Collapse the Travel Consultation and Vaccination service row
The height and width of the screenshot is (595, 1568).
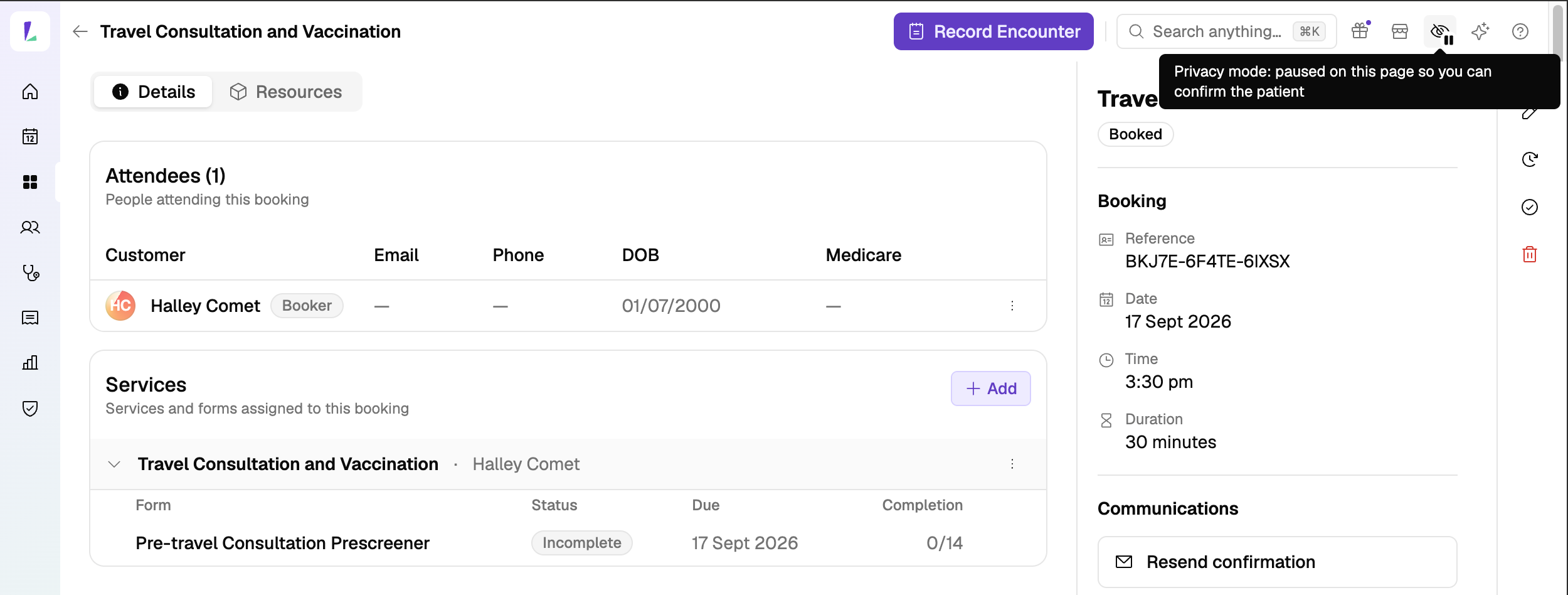114,464
